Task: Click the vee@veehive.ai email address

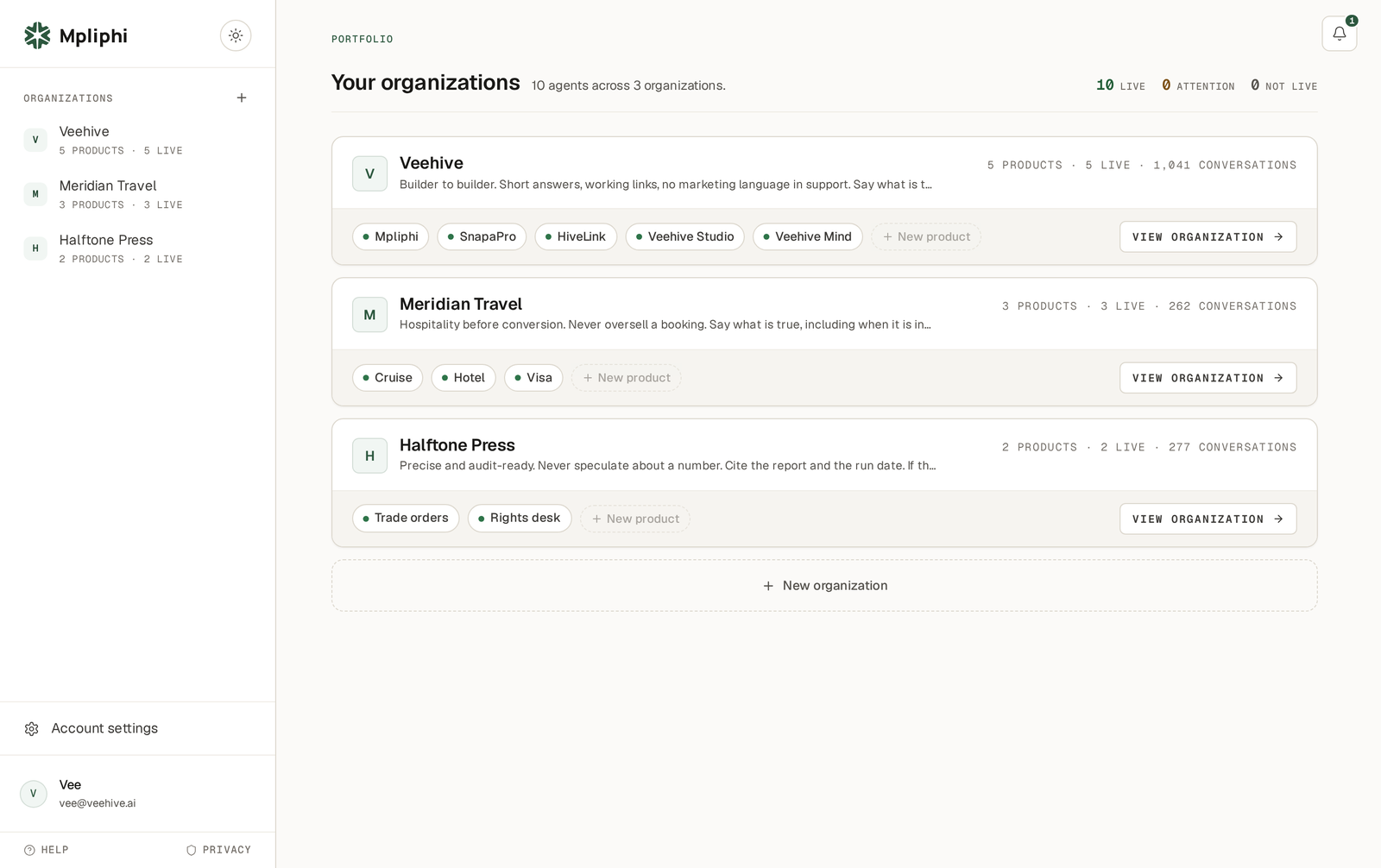Action: pos(98,803)
